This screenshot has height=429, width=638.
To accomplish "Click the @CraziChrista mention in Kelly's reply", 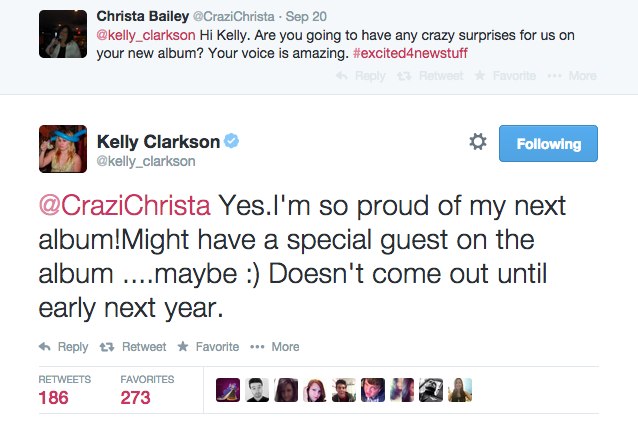I will coord(125,205).
